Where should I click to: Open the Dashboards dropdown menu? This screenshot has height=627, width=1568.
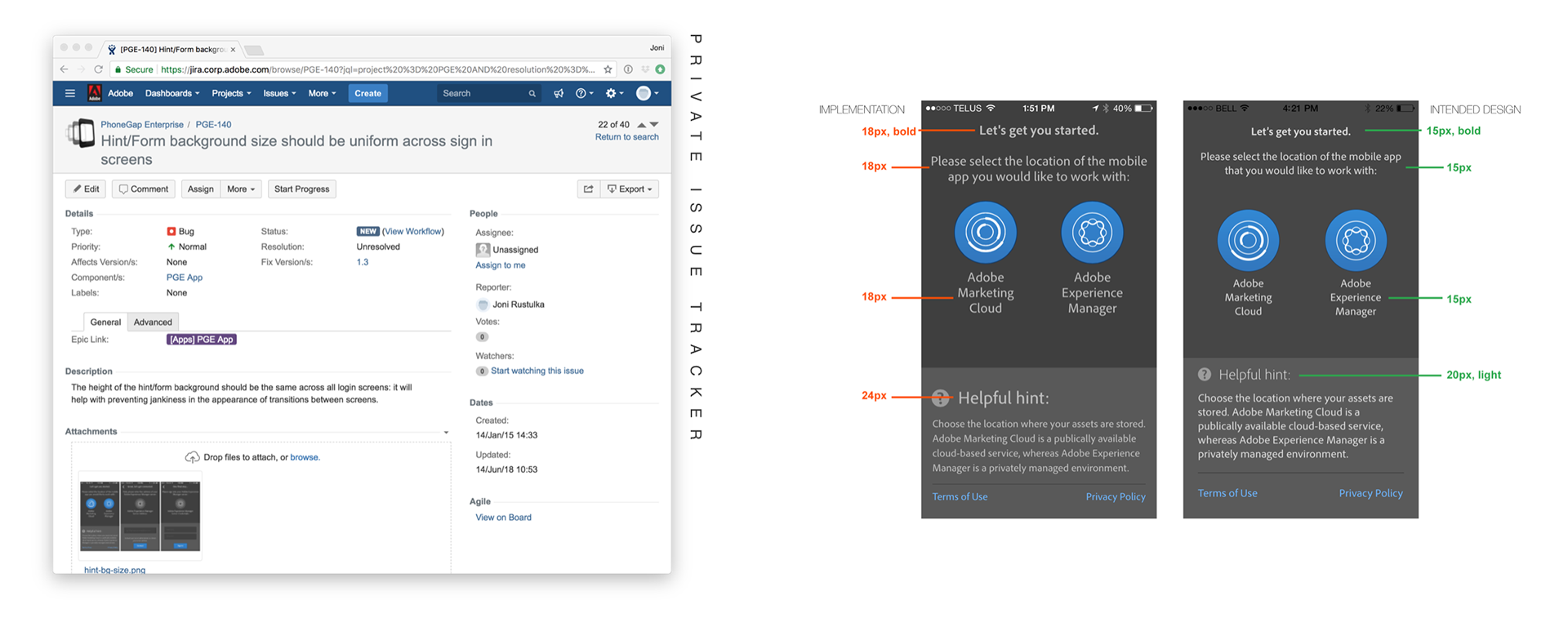pos(172,93)
